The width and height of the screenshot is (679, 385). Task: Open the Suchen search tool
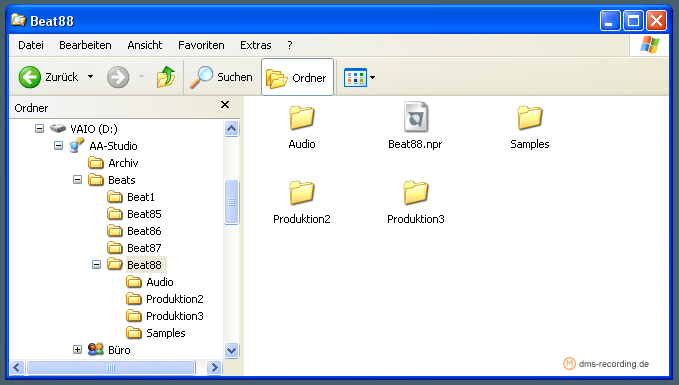pyautogui.click(x=221, y=77)
